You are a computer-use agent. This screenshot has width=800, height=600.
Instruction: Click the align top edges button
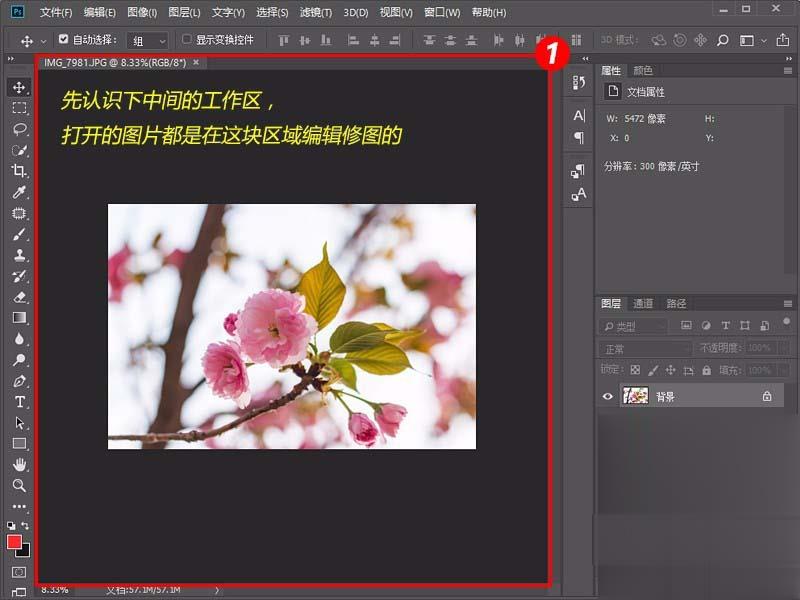[x=283, y=40]
